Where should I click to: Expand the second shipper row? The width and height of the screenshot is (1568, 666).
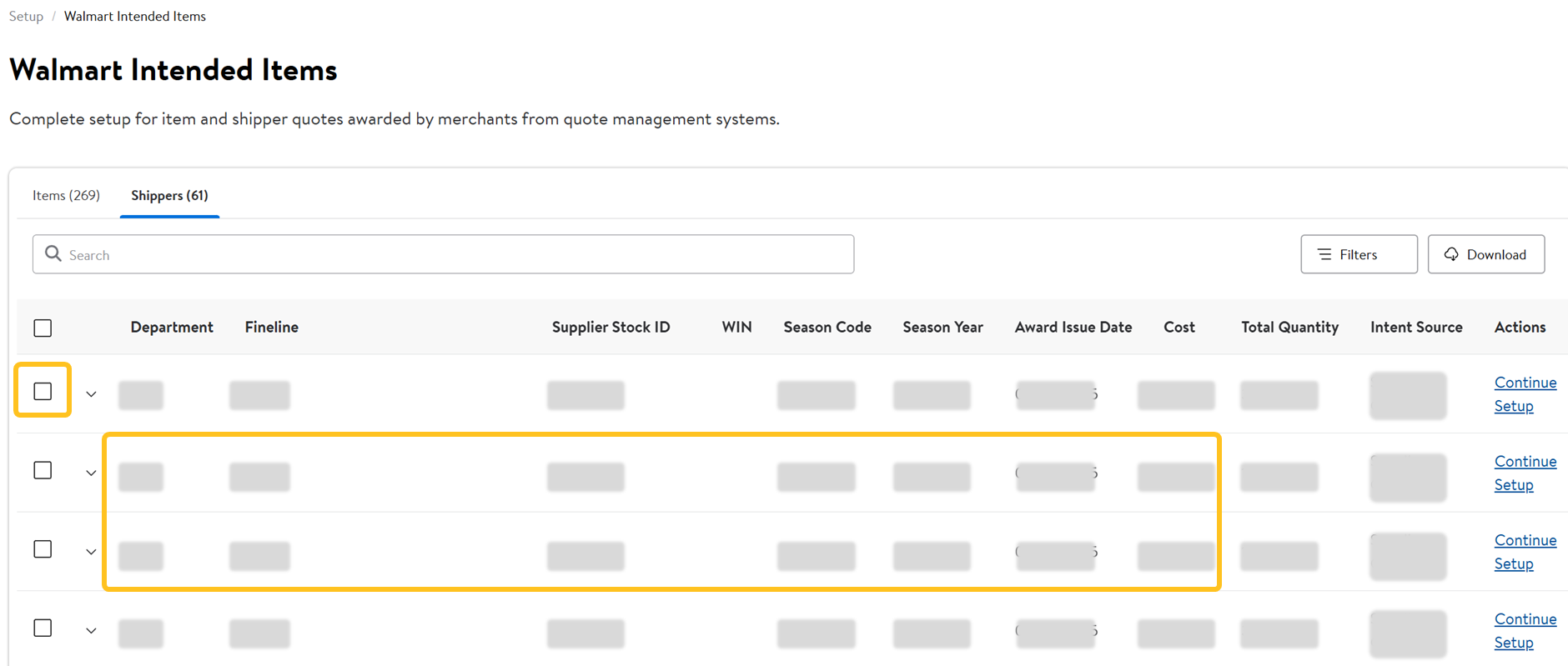[91, 473]
